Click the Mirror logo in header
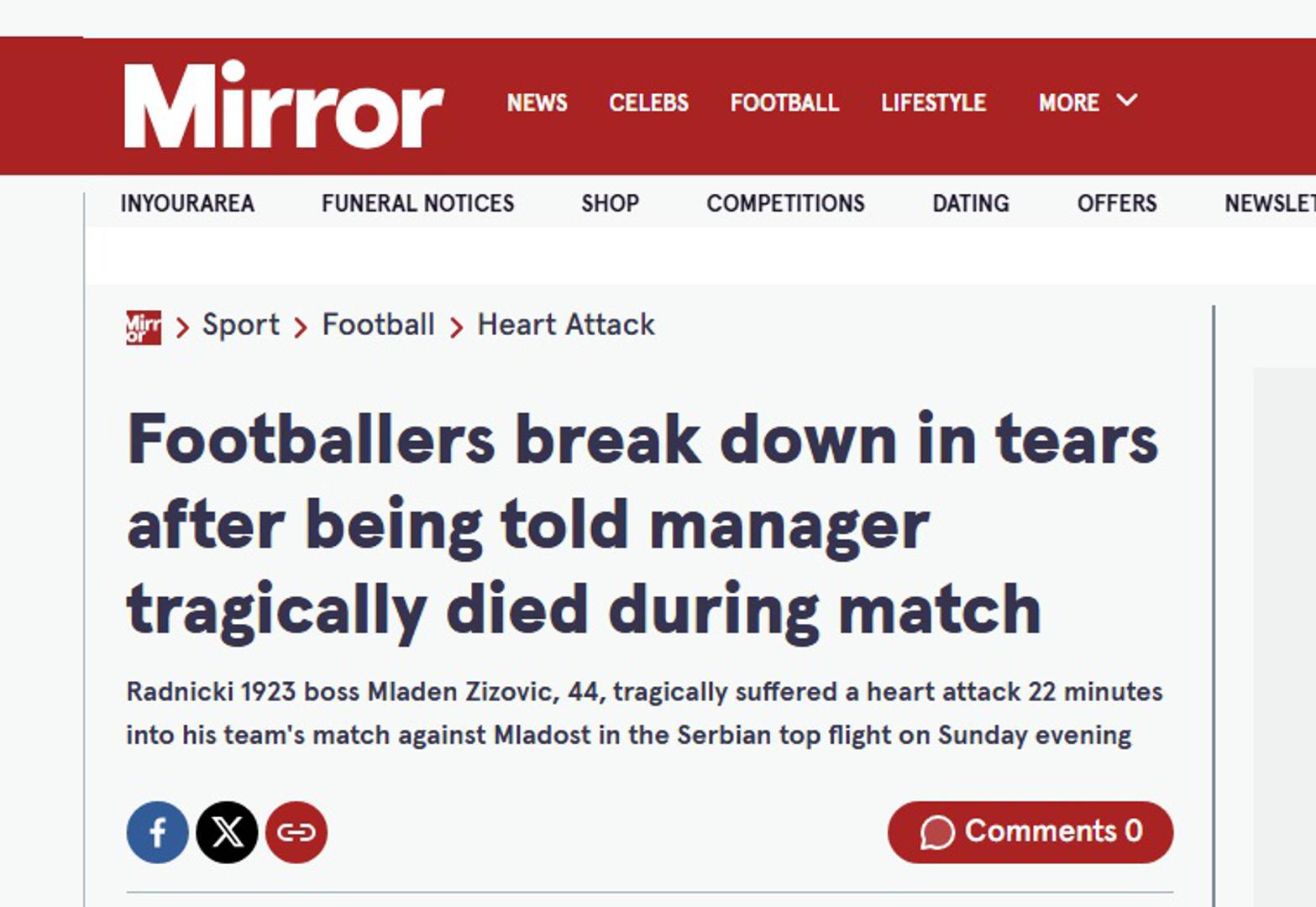The height and width of the screenshot is (907, 1316). pyautogui.click(x=283, y=106)
